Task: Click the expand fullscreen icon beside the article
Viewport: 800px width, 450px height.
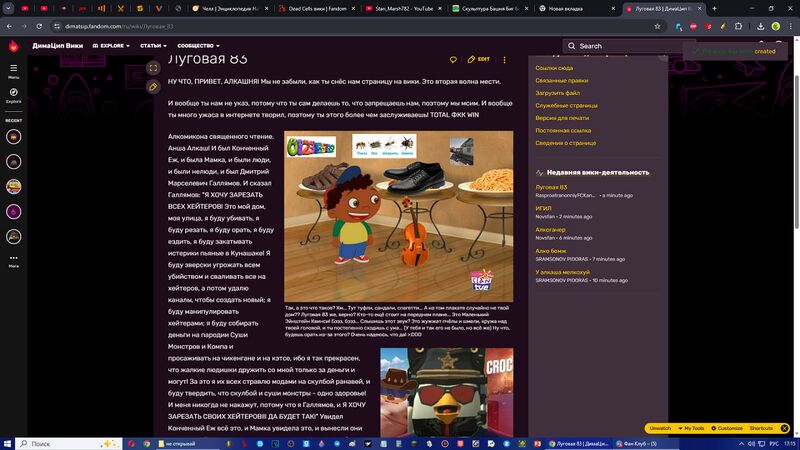Action: 153,68
